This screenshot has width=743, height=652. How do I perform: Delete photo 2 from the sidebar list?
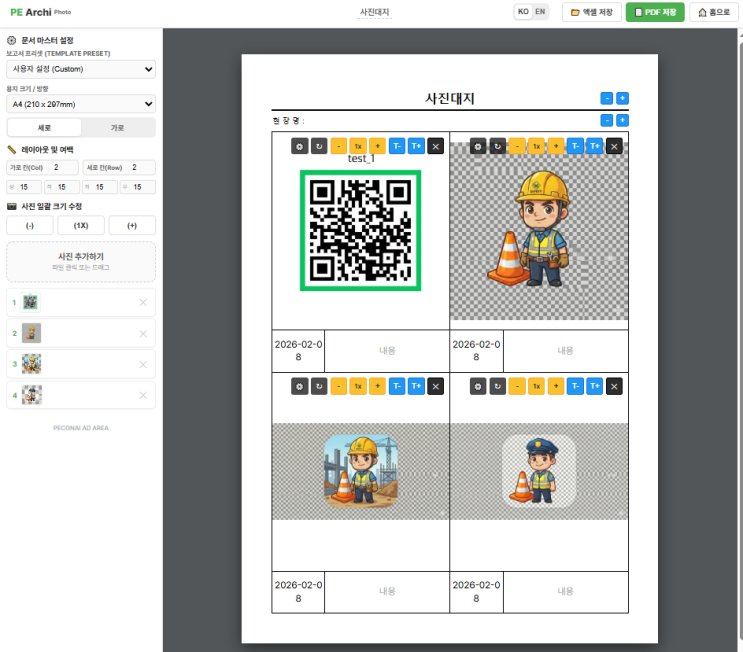(143, 334)
